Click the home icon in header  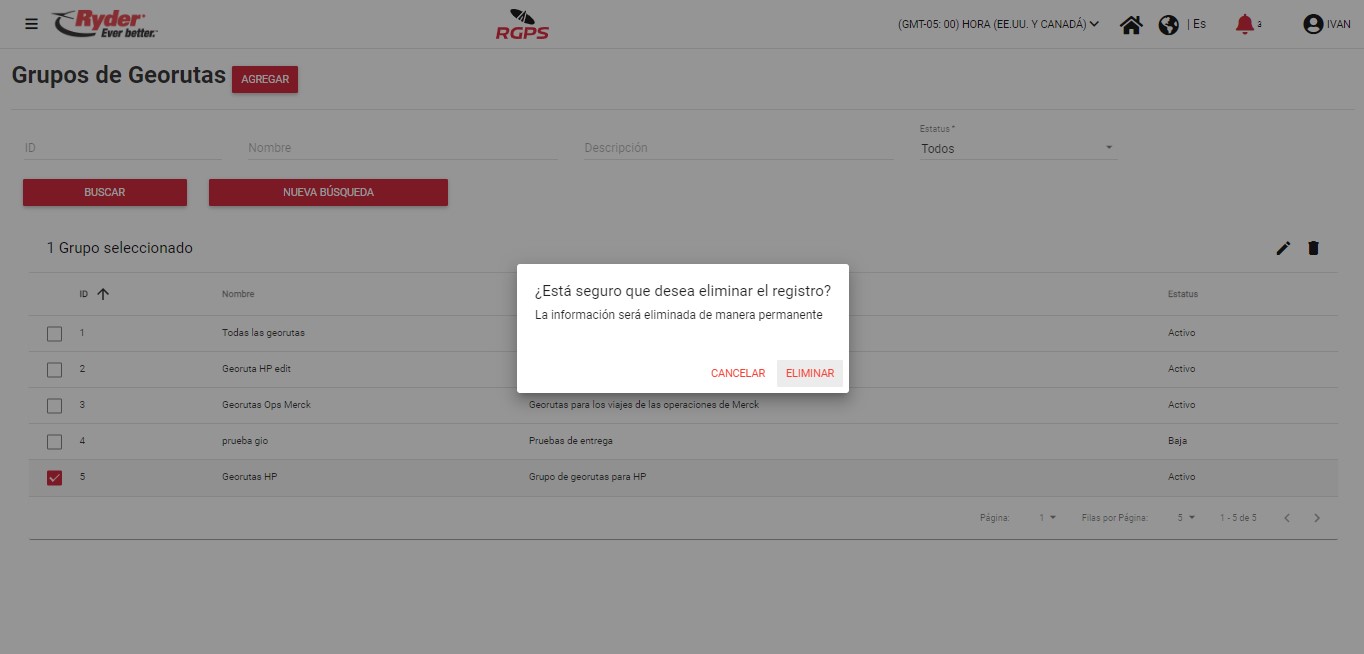(x=1131, y=25)
